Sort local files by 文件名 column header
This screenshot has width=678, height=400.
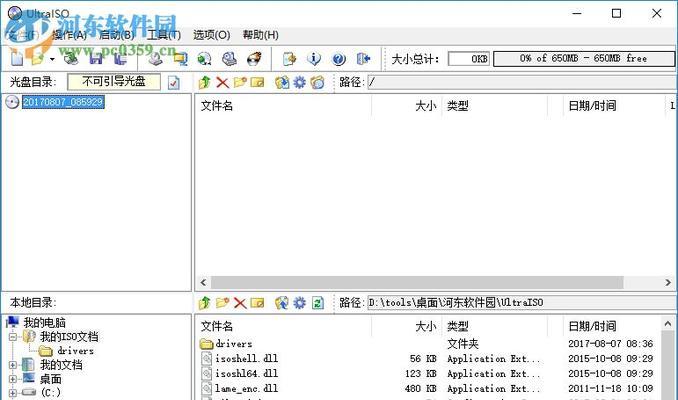pyautogui.click(x=283, y=326)
